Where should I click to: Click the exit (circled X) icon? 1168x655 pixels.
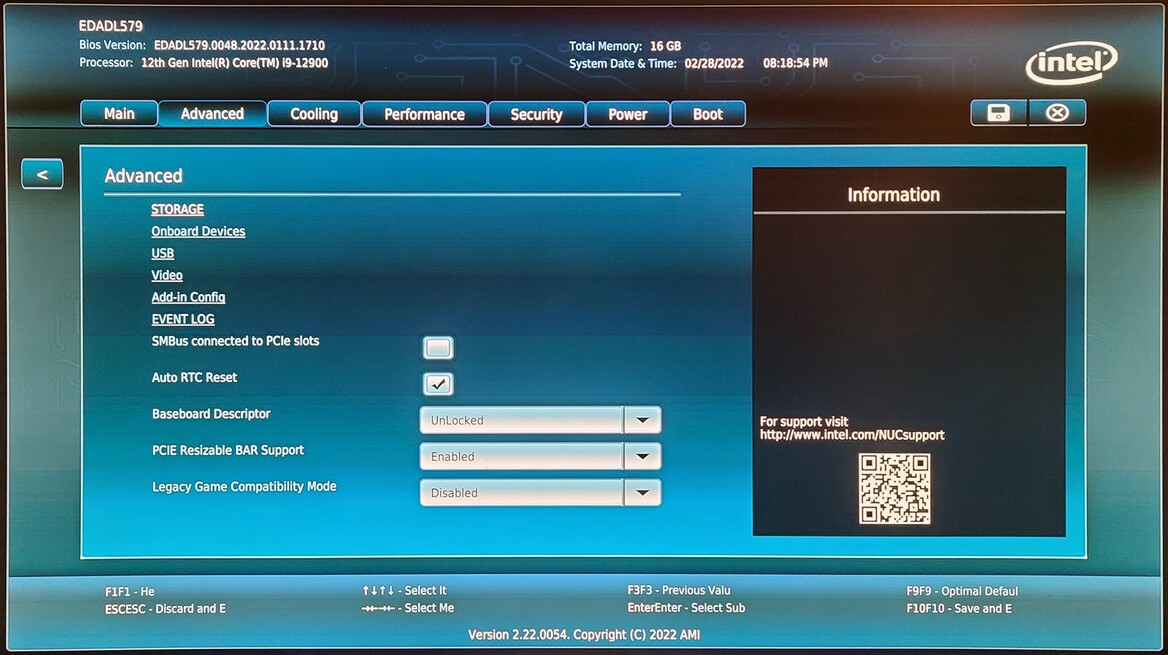point(1057,113)
